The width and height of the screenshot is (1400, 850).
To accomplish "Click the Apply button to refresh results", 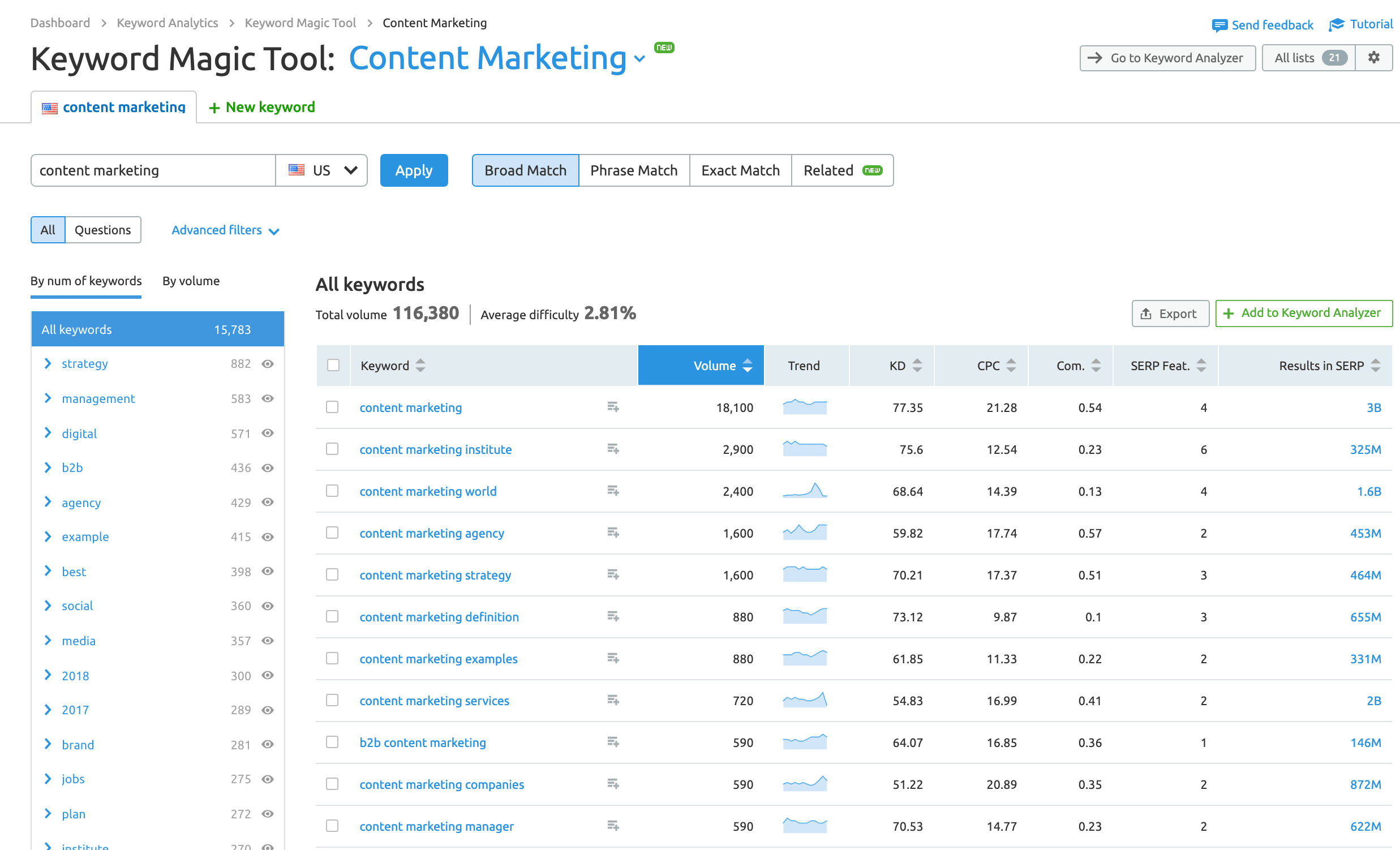I will click(414, 170).
